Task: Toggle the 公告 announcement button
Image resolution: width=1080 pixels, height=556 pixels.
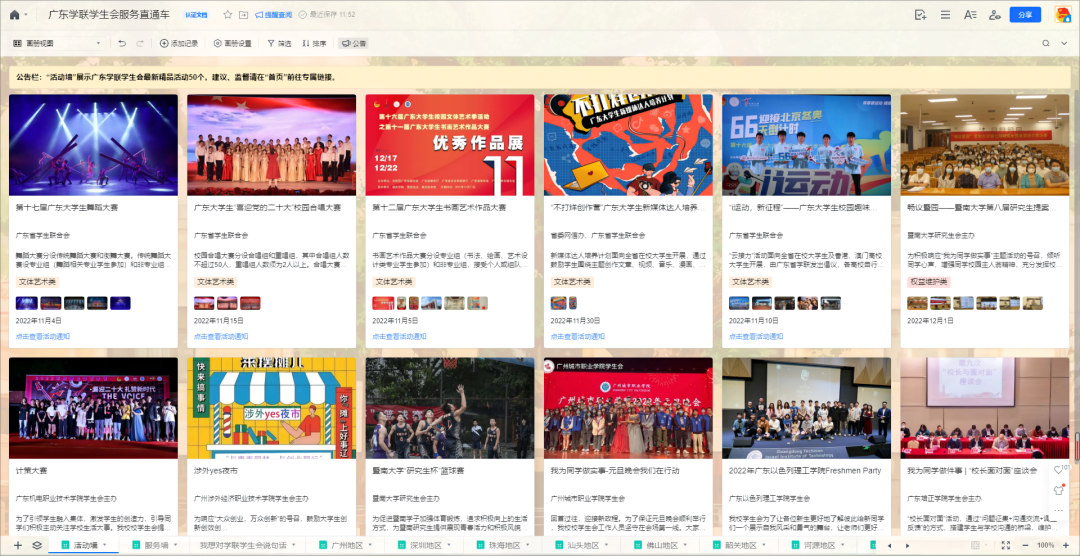Action: [x=353, y=43]
